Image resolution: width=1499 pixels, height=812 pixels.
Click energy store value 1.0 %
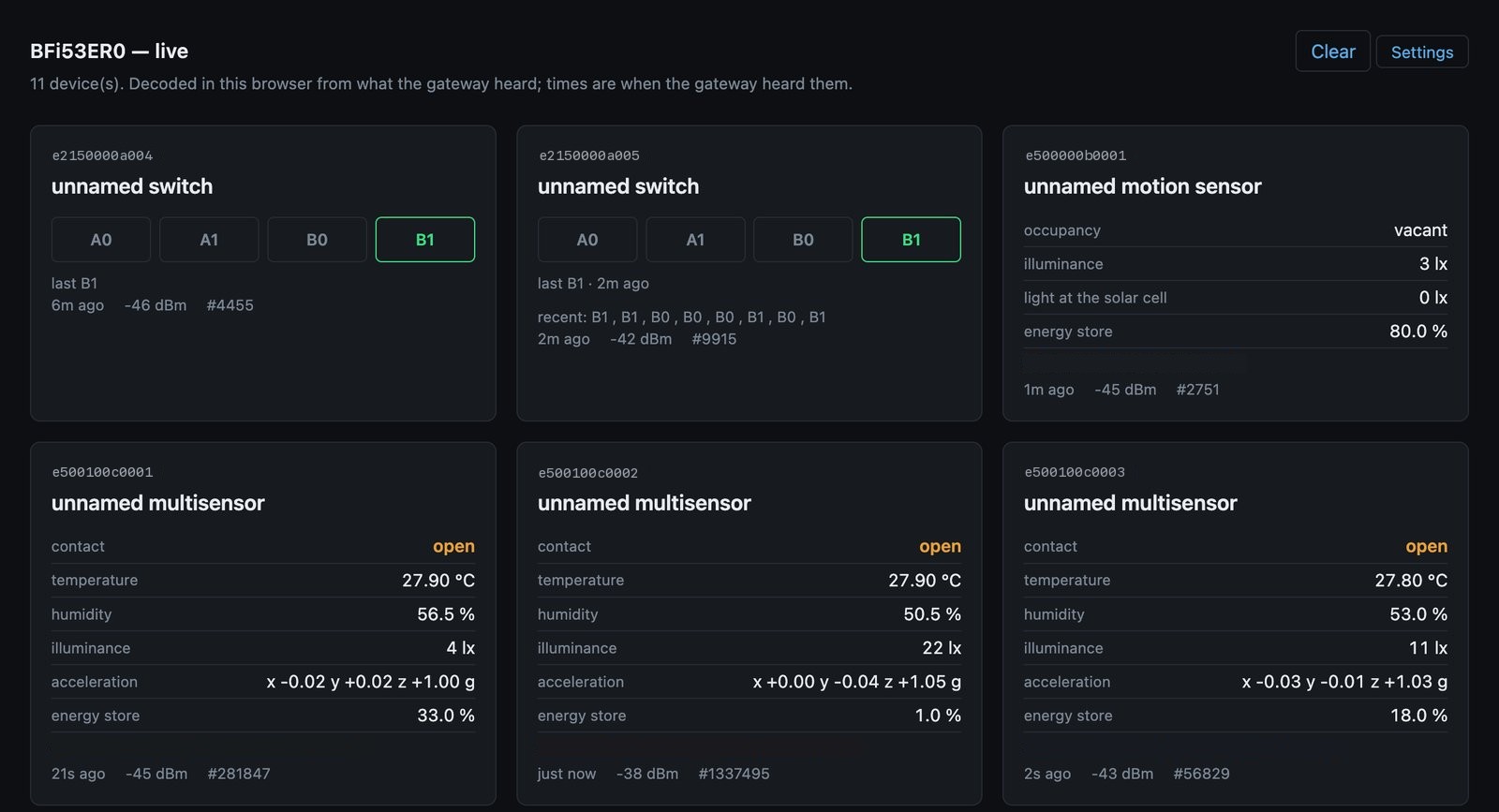point(938,716)
